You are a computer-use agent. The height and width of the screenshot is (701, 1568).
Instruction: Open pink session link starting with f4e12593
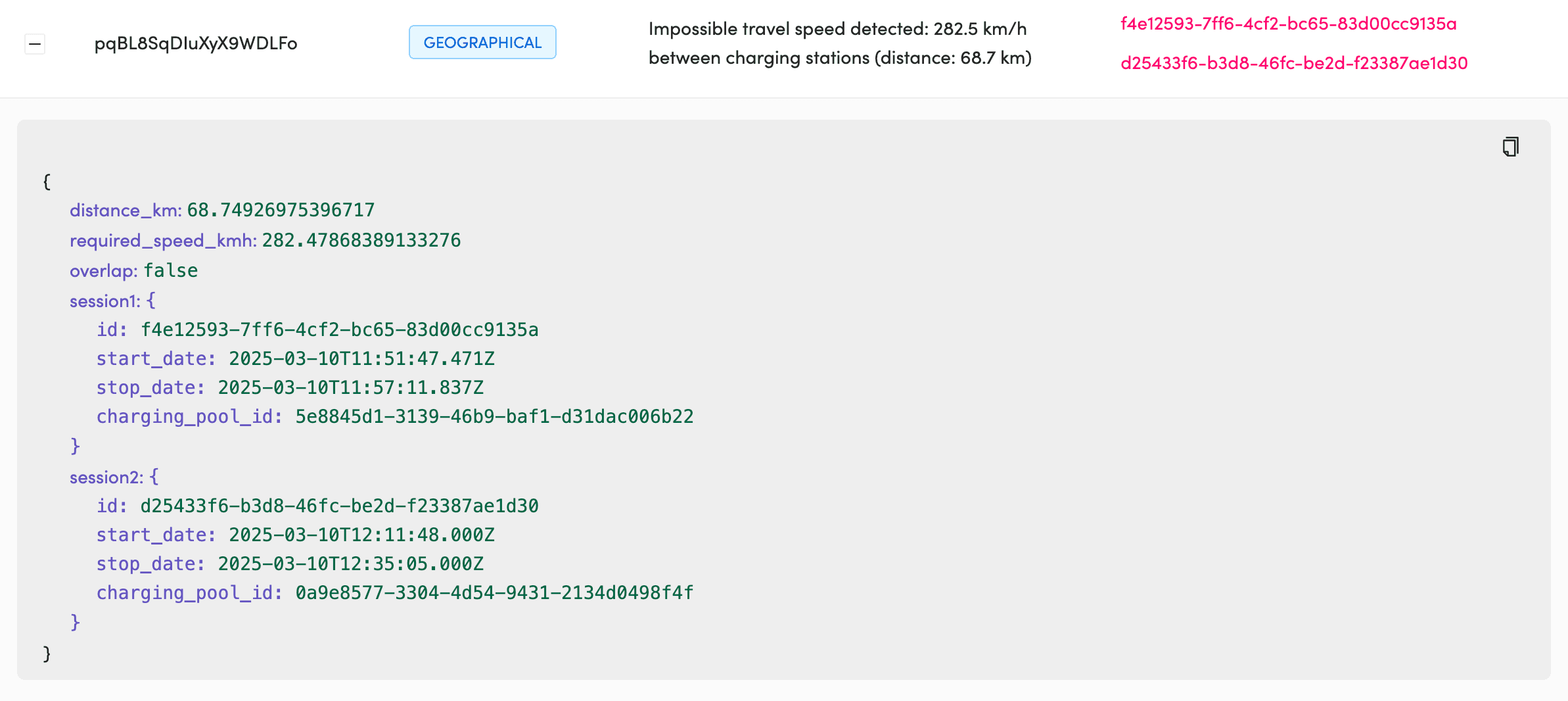[x=1288, y=24]
